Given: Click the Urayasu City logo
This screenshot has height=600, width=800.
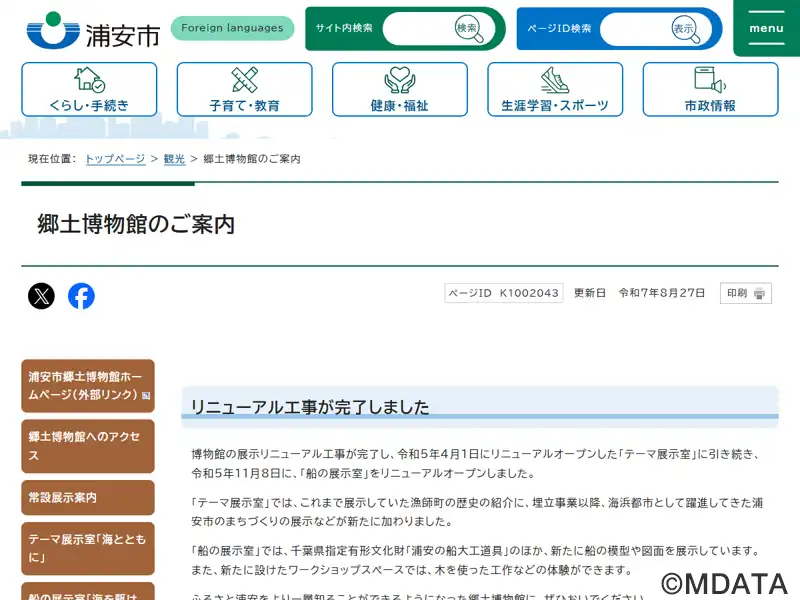Looking at the screenshot, I should (x=93, y=30).
